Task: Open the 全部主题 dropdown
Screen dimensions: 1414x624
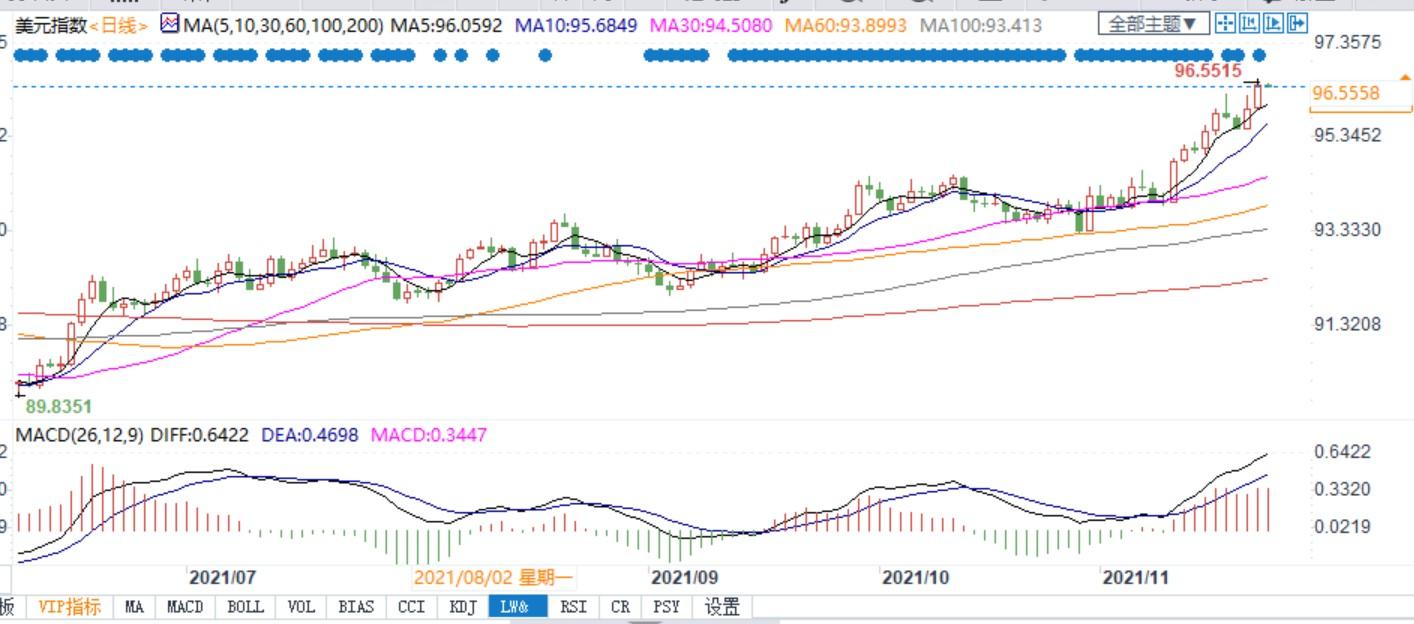Action: 1153,23
